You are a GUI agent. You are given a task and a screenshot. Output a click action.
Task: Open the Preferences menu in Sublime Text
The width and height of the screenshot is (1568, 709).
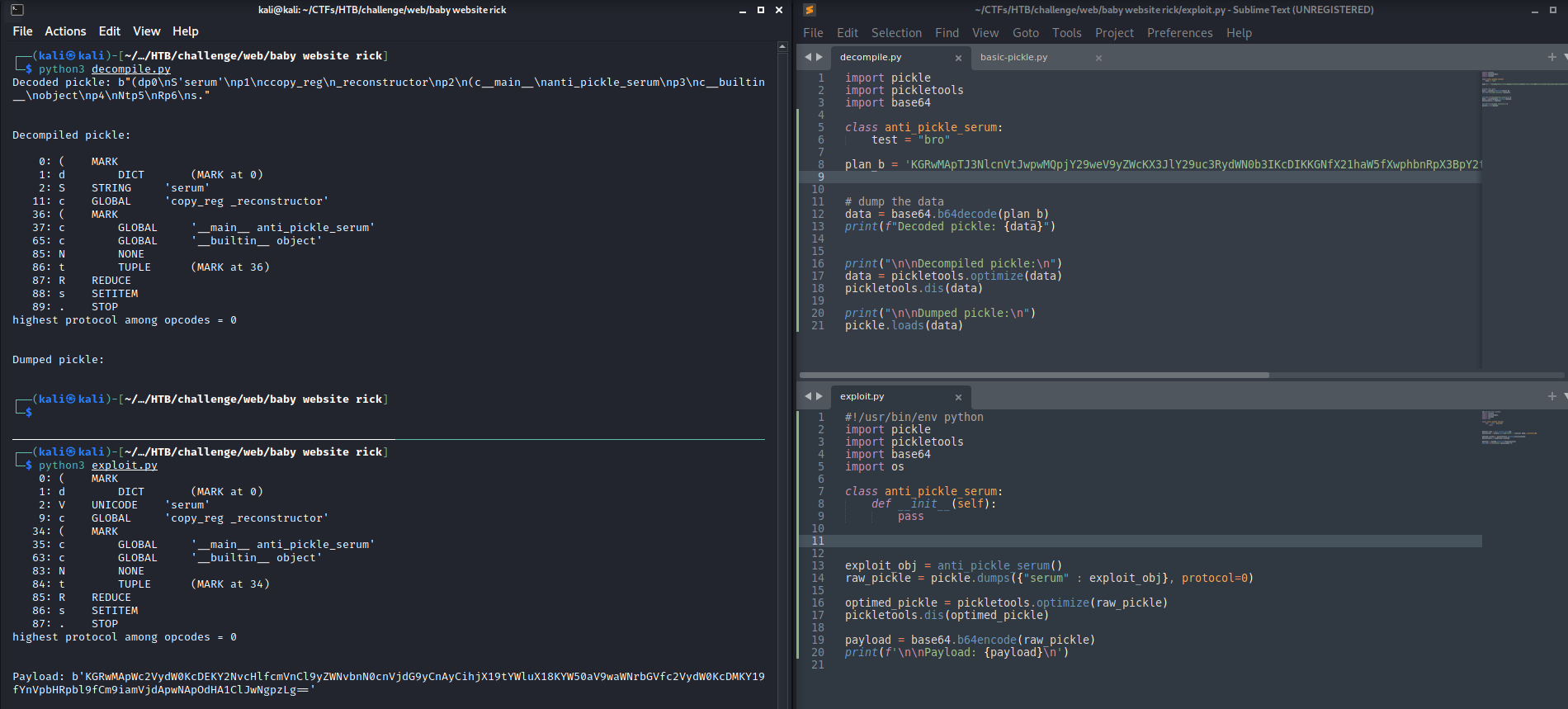coord(1179,33)
